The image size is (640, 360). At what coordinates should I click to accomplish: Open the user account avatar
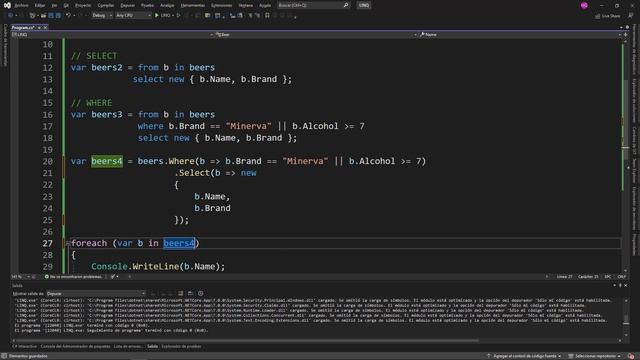click(x=584, y=5)
